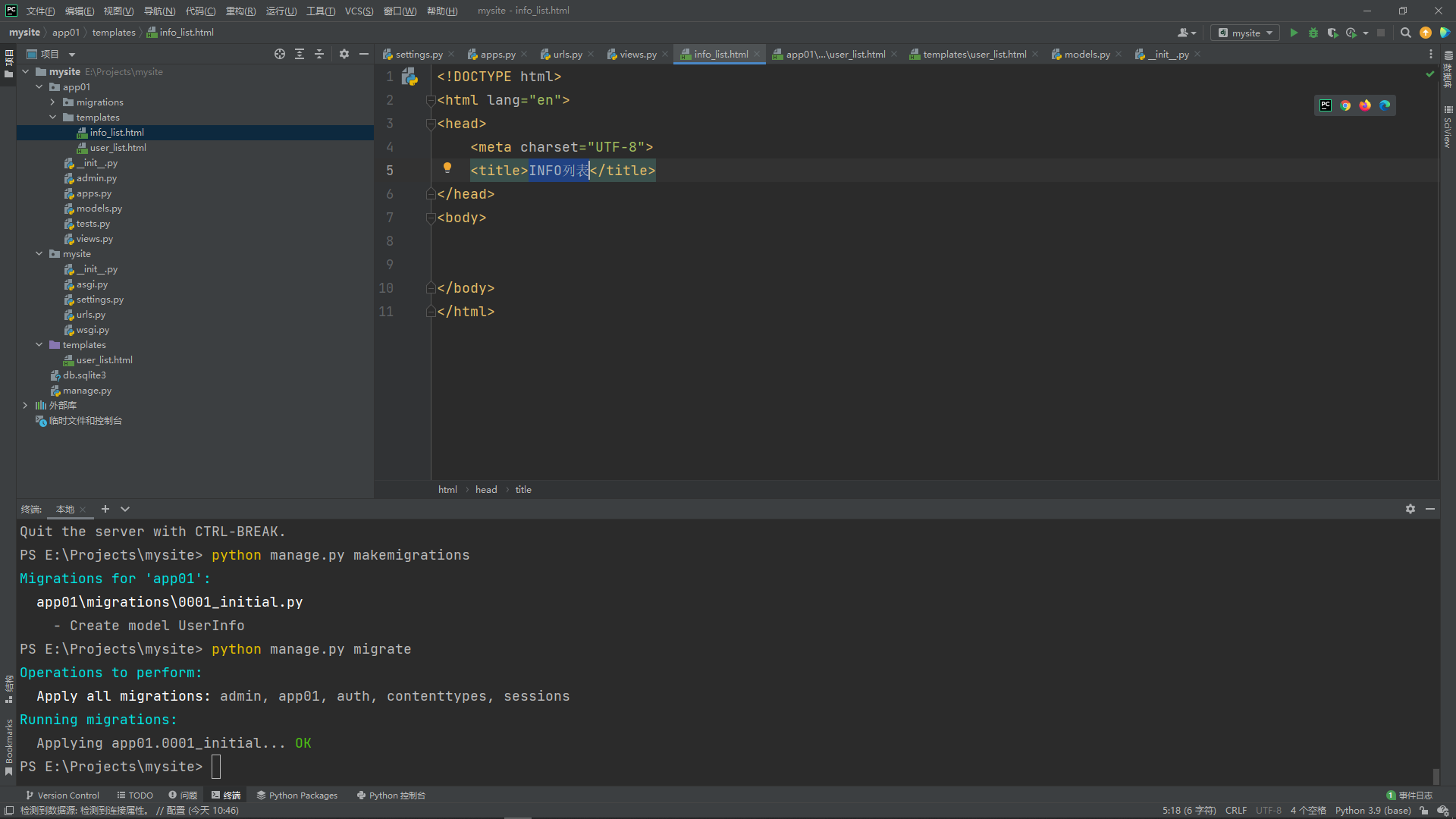Screen dimensions: 1456x819
Task: Collapse all items in the Project tree
Action: 319,54
